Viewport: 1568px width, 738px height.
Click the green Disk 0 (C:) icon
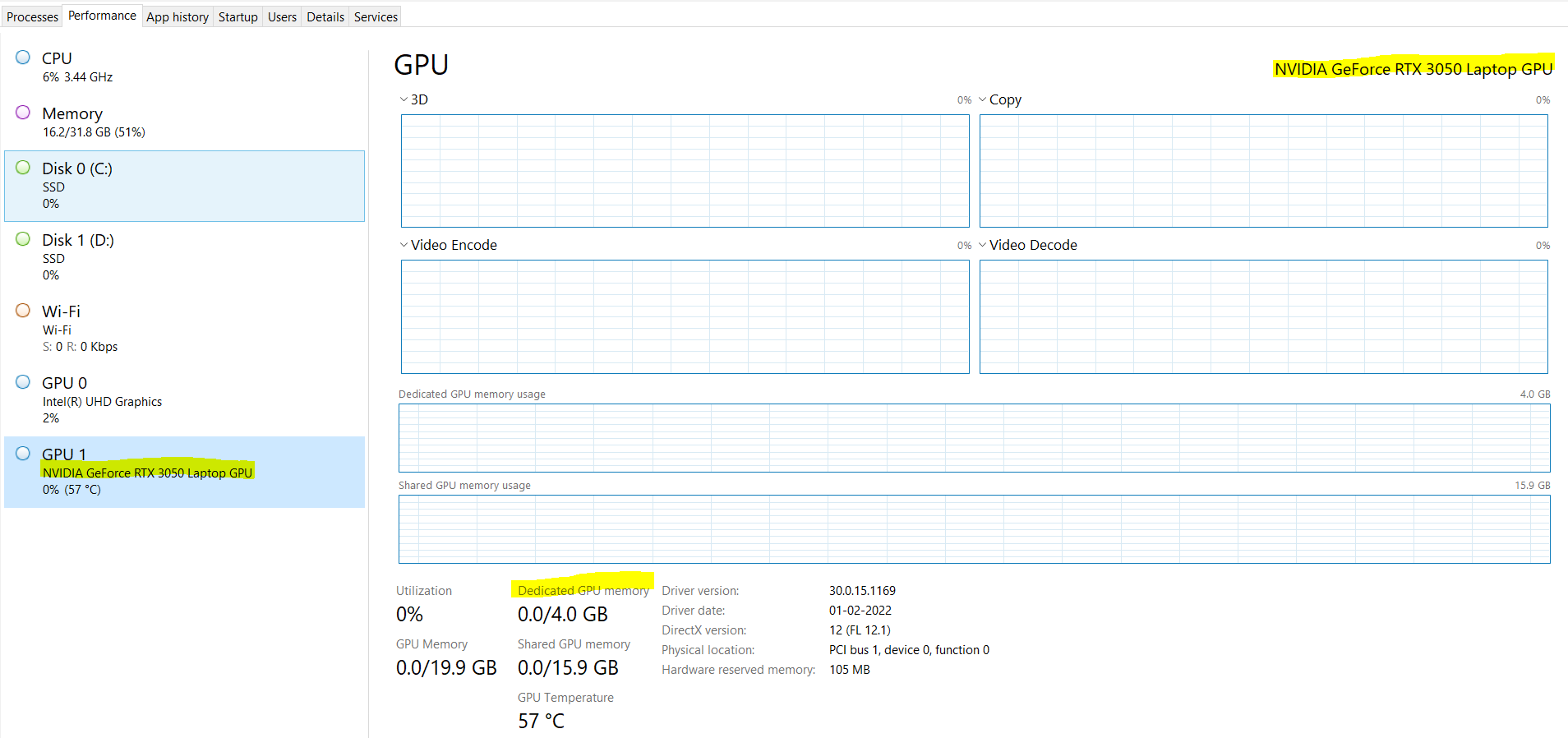click(23, 168)
